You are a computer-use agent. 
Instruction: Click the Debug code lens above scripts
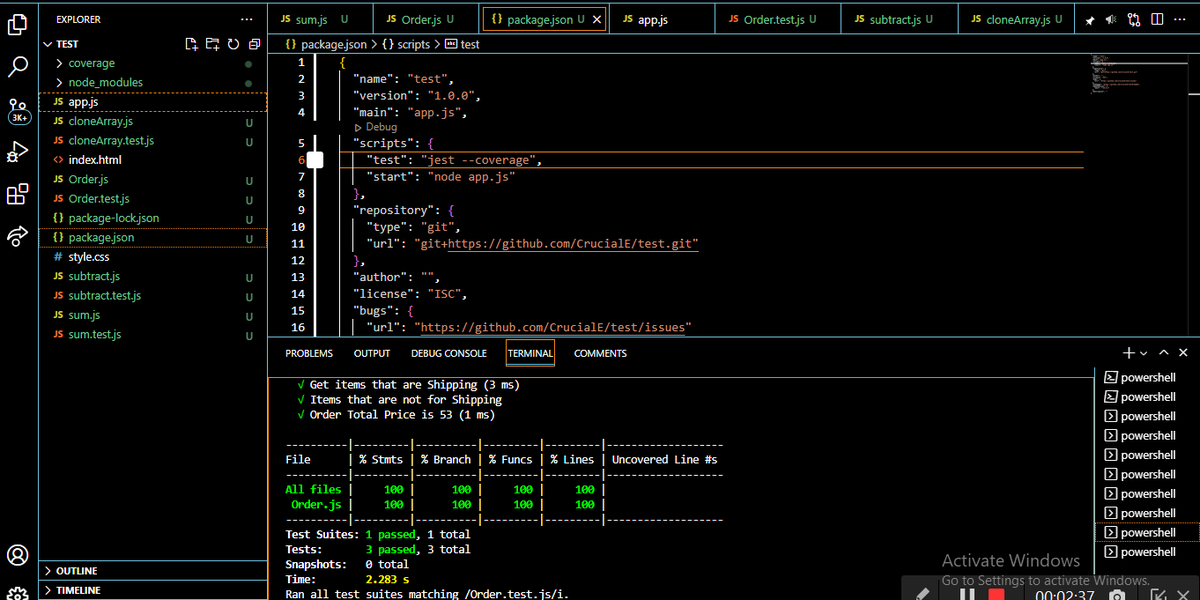point(376,127)
